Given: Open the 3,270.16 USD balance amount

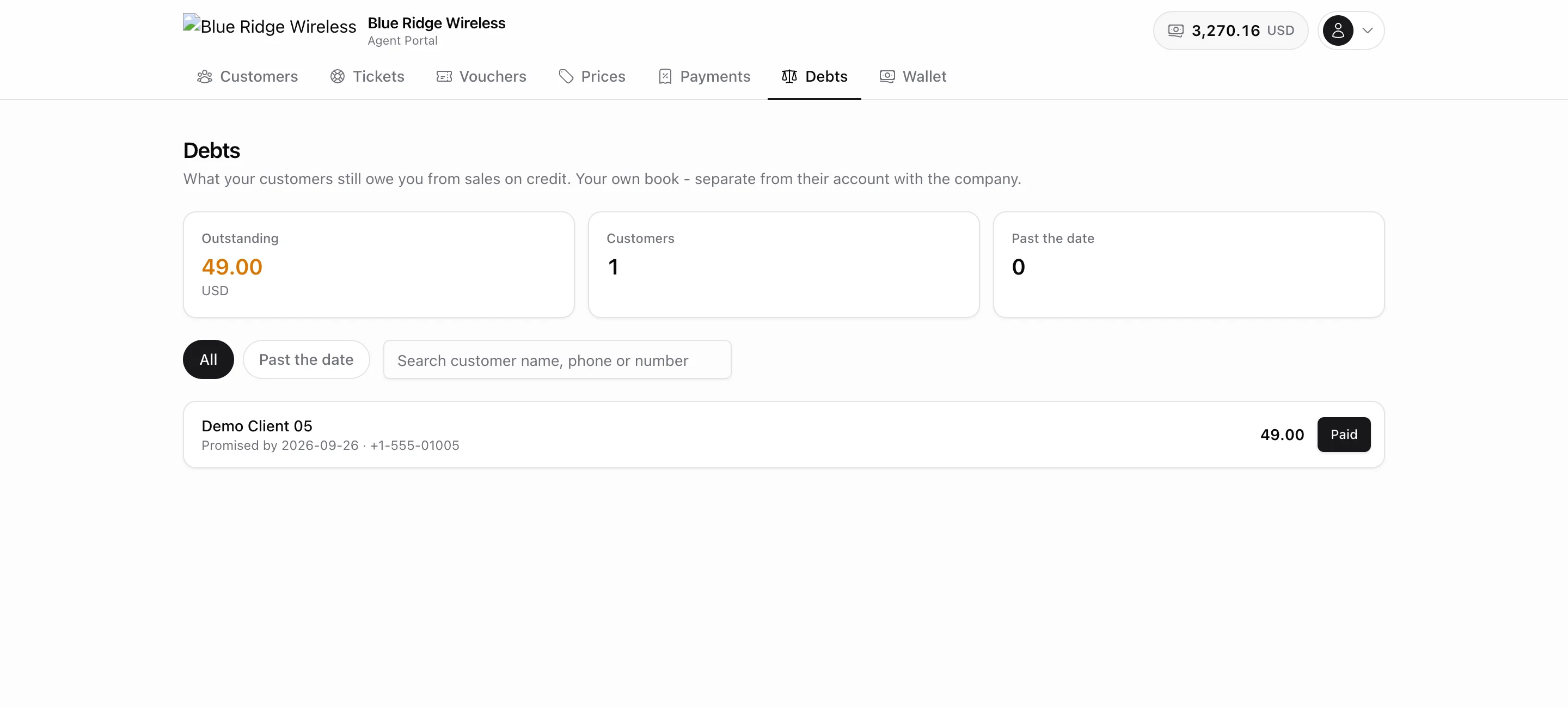Looking at the screenshot, I should (1242, 30).
